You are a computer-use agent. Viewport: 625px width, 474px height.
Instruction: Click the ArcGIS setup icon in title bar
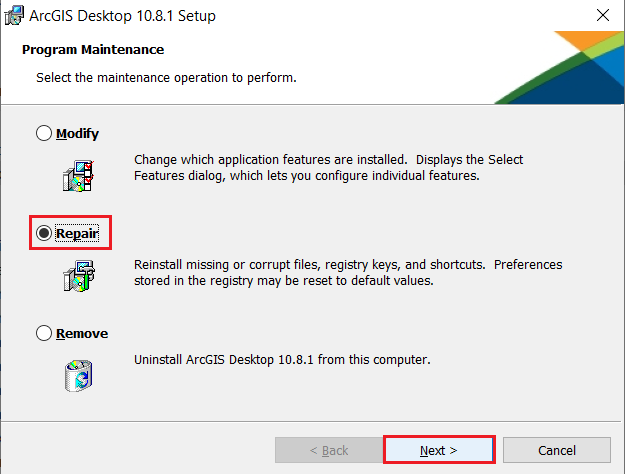point(16,16)
